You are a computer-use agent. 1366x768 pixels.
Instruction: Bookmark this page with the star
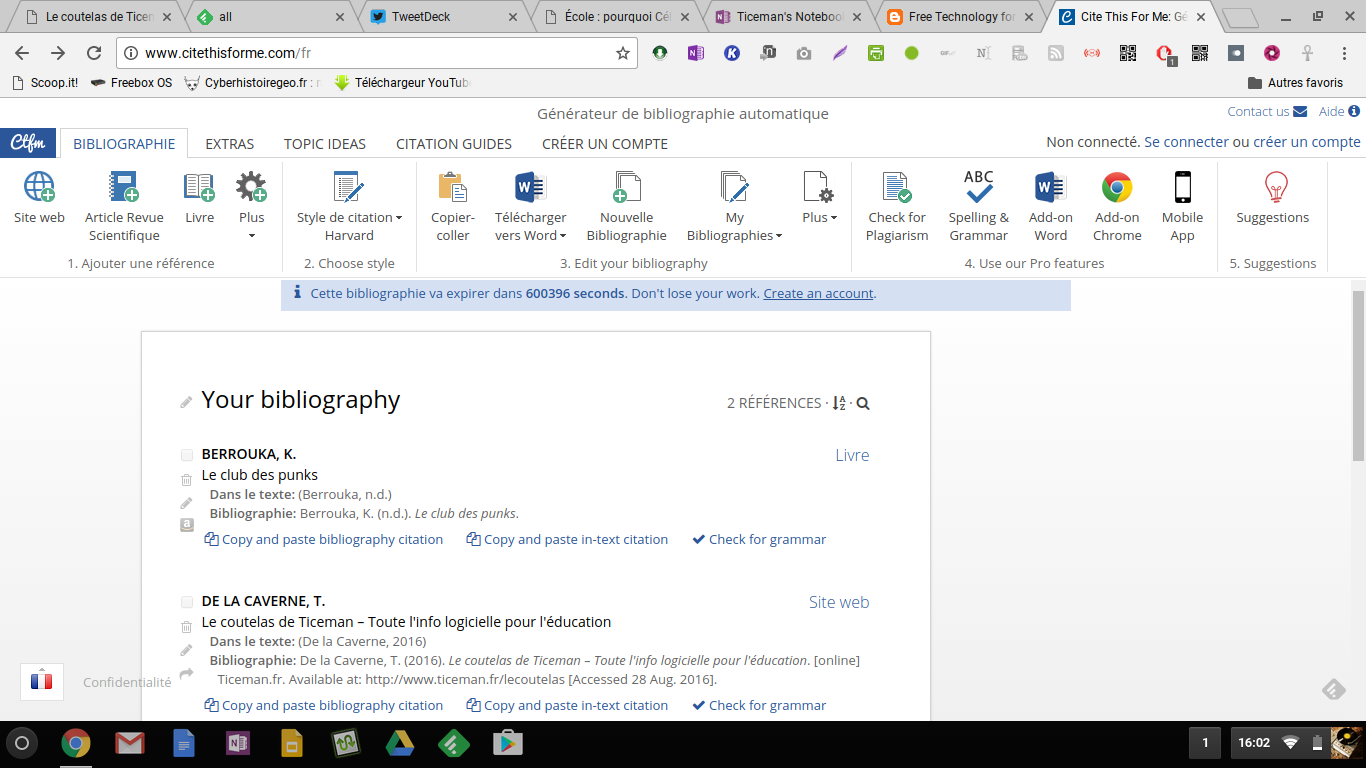click(623, 53)
